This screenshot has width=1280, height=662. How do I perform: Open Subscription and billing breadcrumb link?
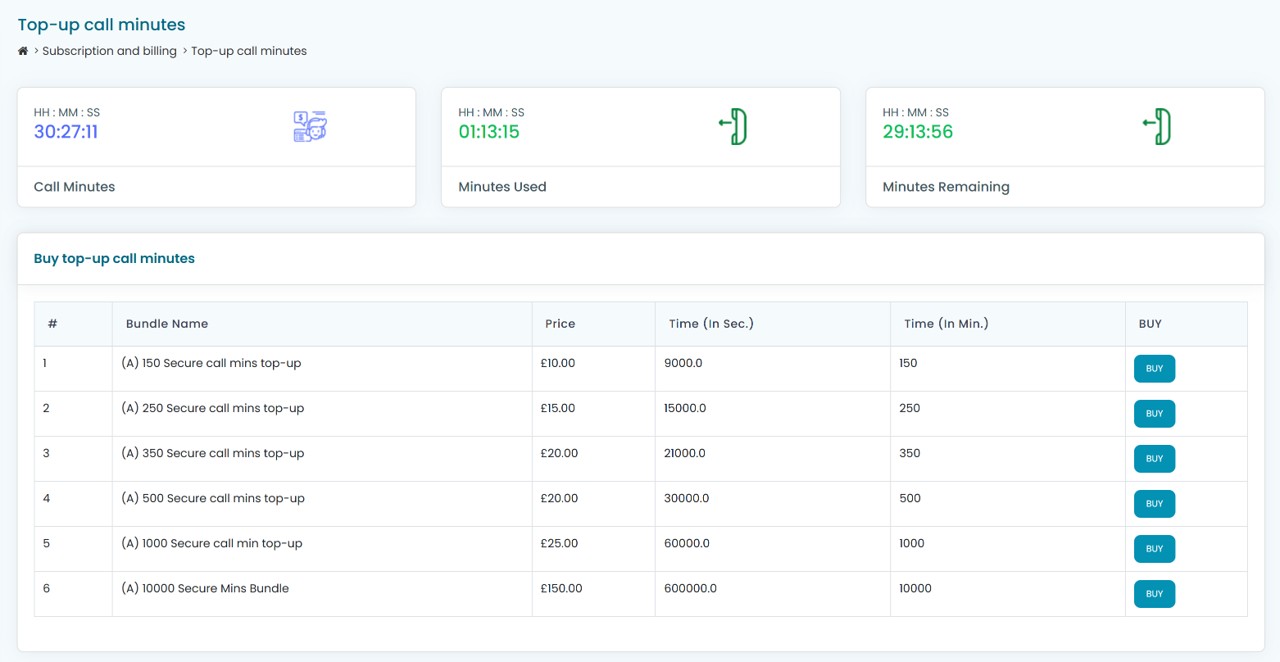point(109,51)
